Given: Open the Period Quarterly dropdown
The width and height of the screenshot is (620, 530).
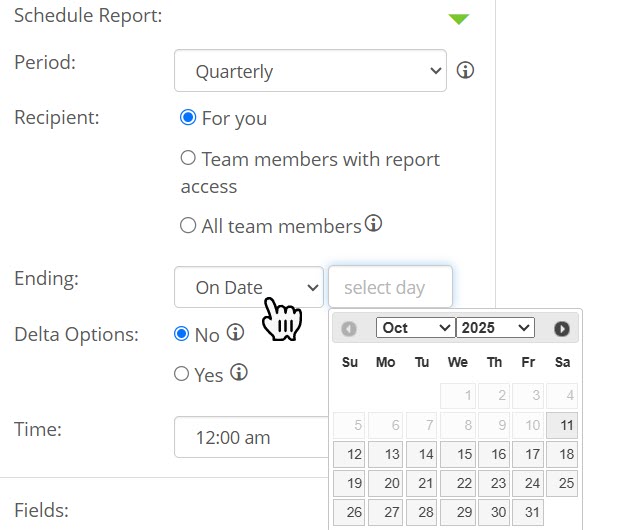Looking at the screenshot, I should [310, 71].
